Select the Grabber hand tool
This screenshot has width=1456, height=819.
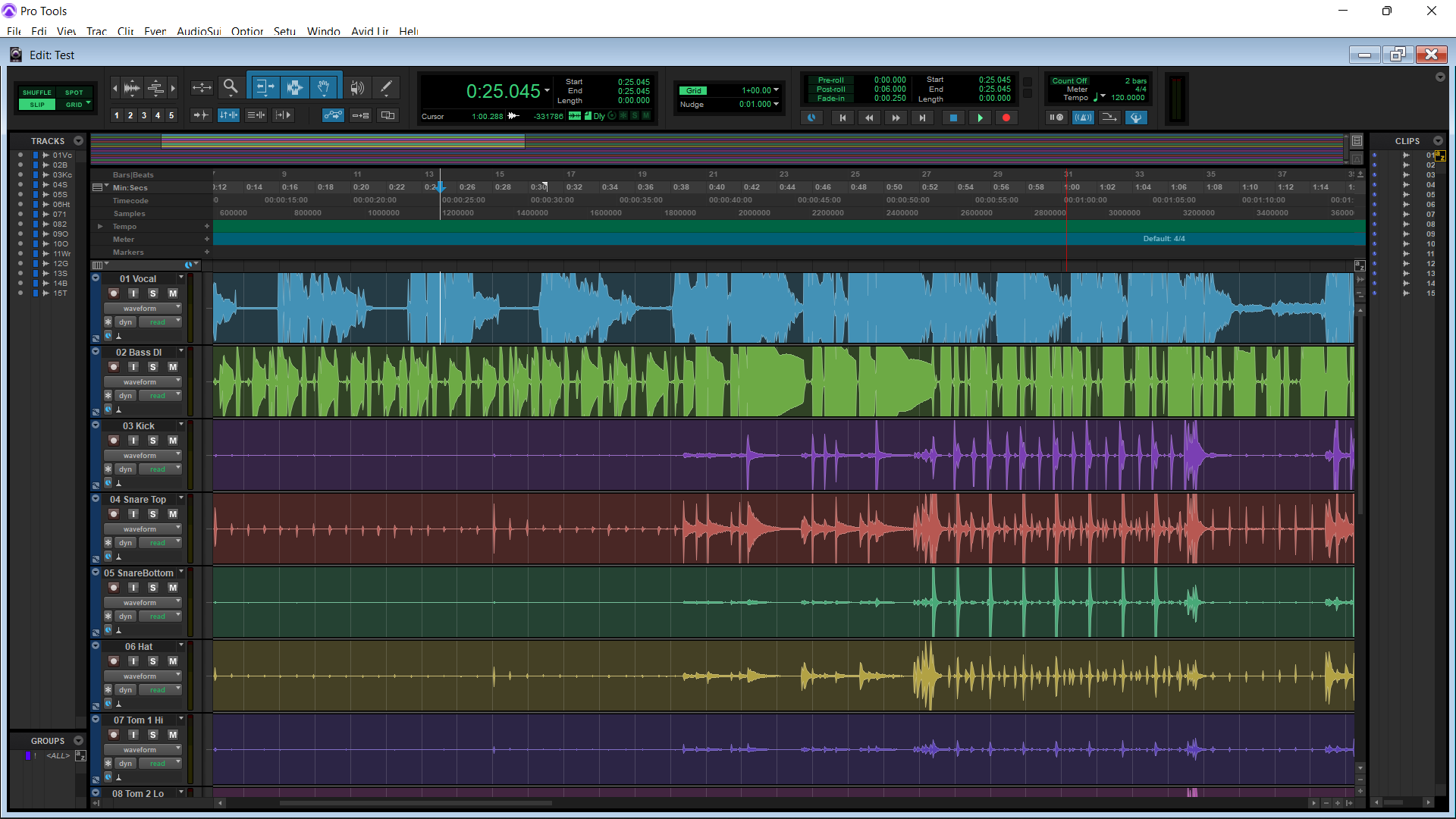click(x=324, y=87)
